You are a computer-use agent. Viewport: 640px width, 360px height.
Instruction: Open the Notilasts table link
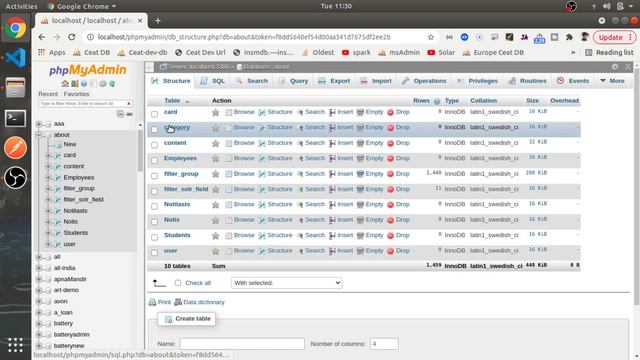(177, 204)
